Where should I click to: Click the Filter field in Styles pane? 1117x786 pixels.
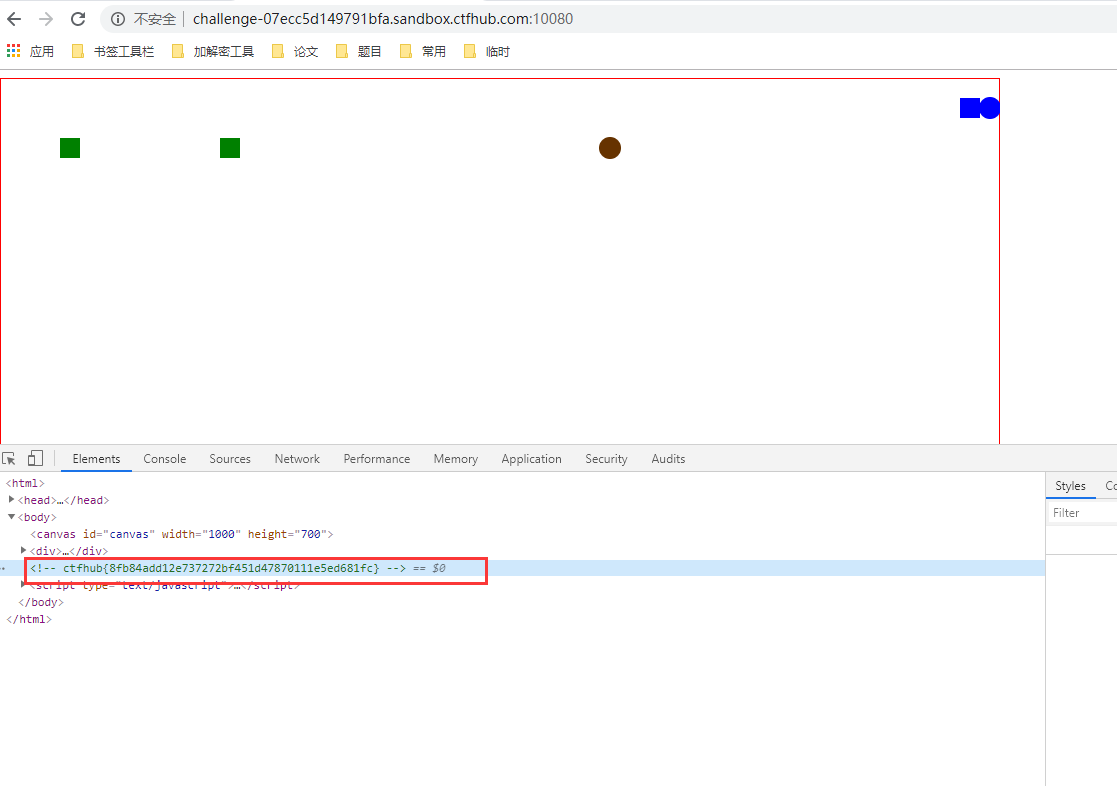point(1080,511)
